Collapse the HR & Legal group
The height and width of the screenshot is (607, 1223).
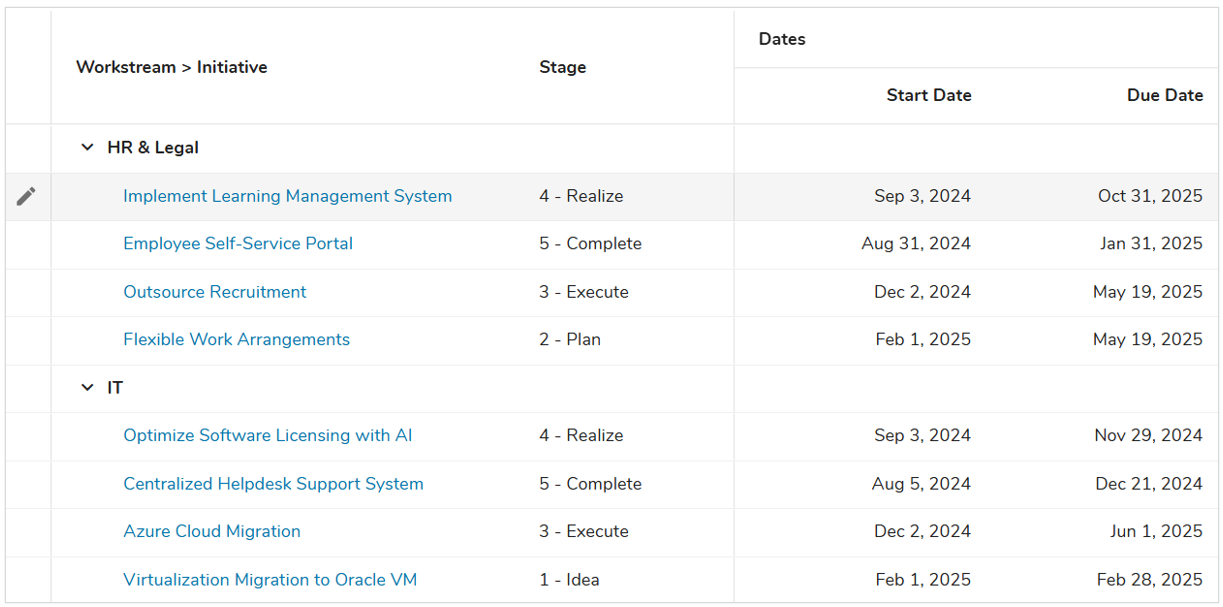coord(87,148)
